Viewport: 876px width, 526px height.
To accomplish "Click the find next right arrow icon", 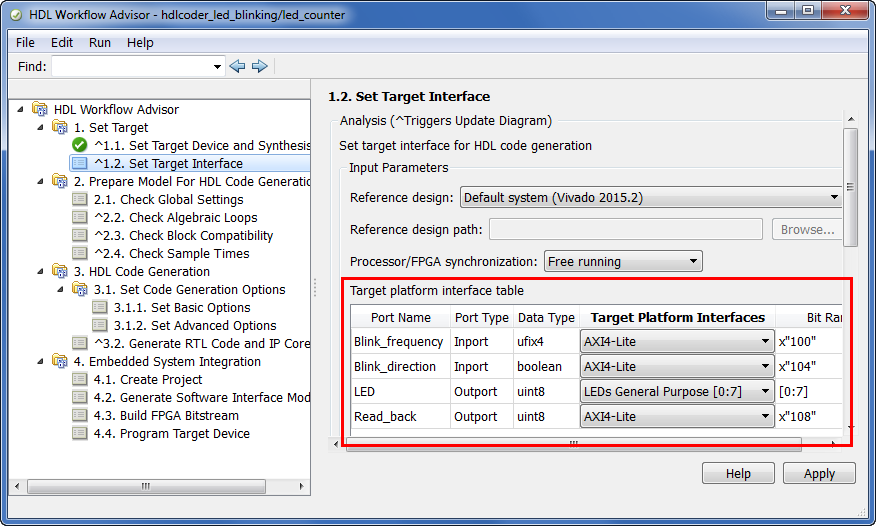I will 260,66.
